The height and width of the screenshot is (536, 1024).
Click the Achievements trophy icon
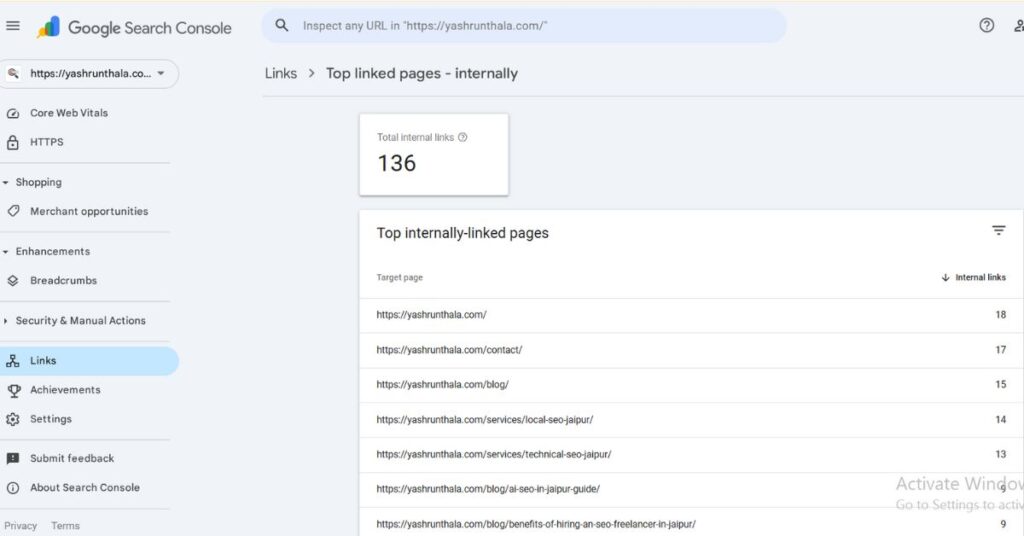(12, 390)
